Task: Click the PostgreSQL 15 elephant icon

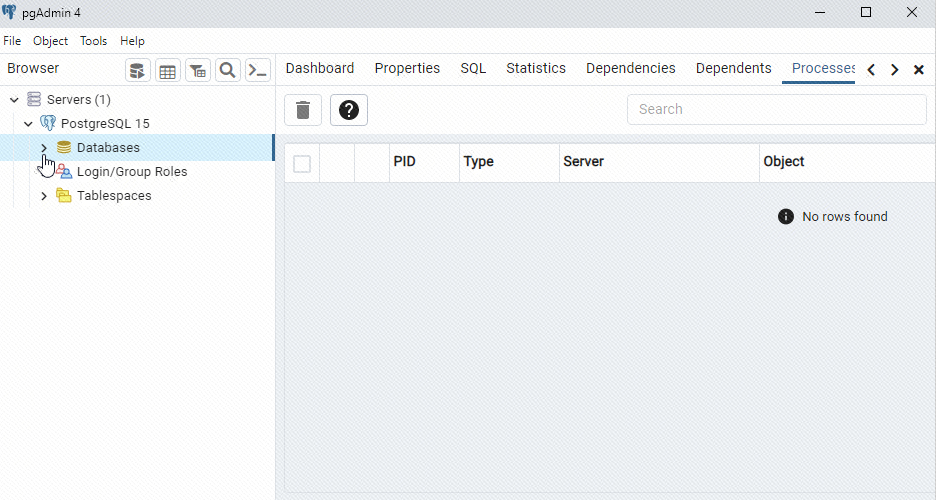Action: [x=48, y=123]
